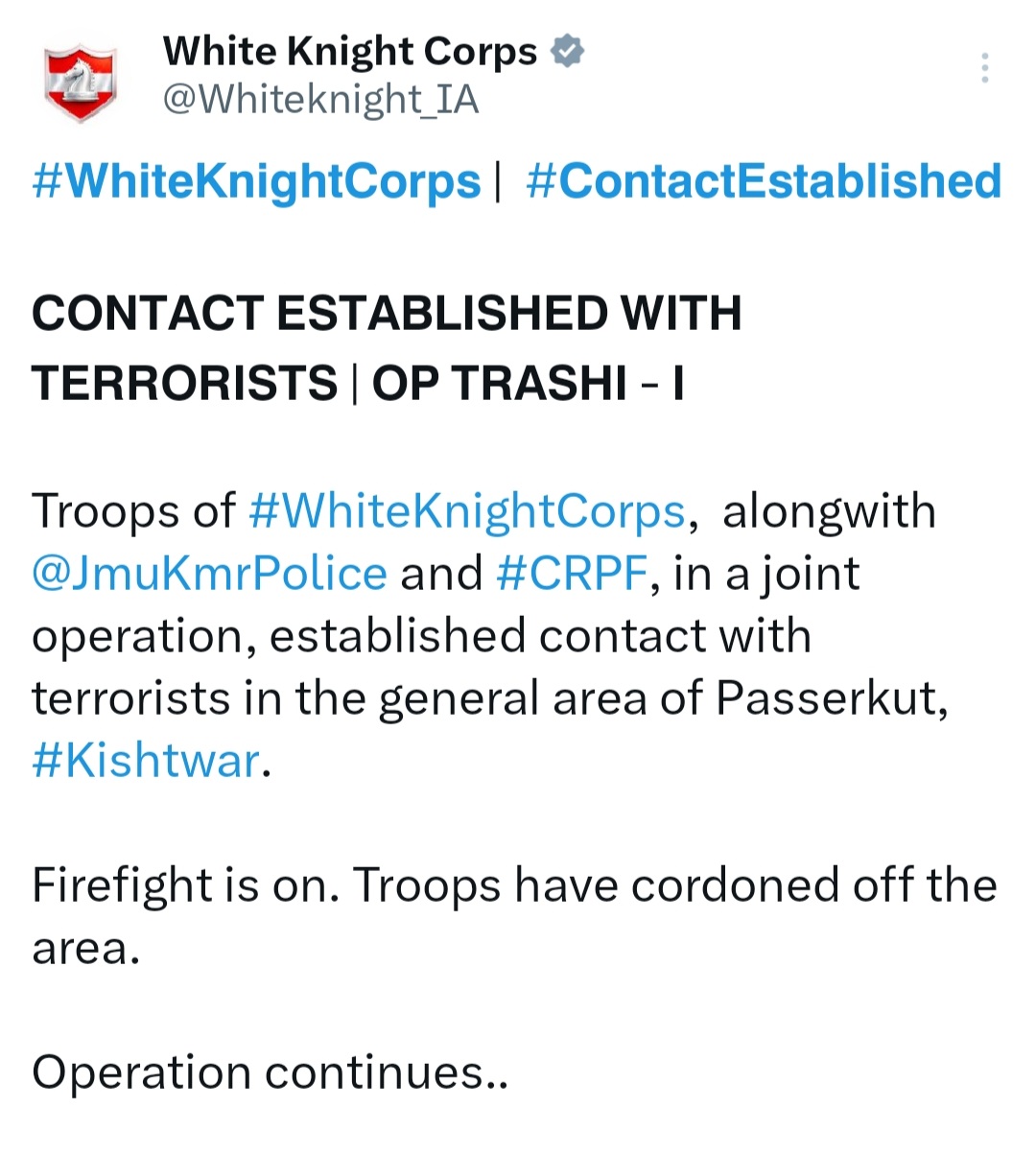Click the blue verified badge
The image size is (1036, 1155).
(568, 51)
